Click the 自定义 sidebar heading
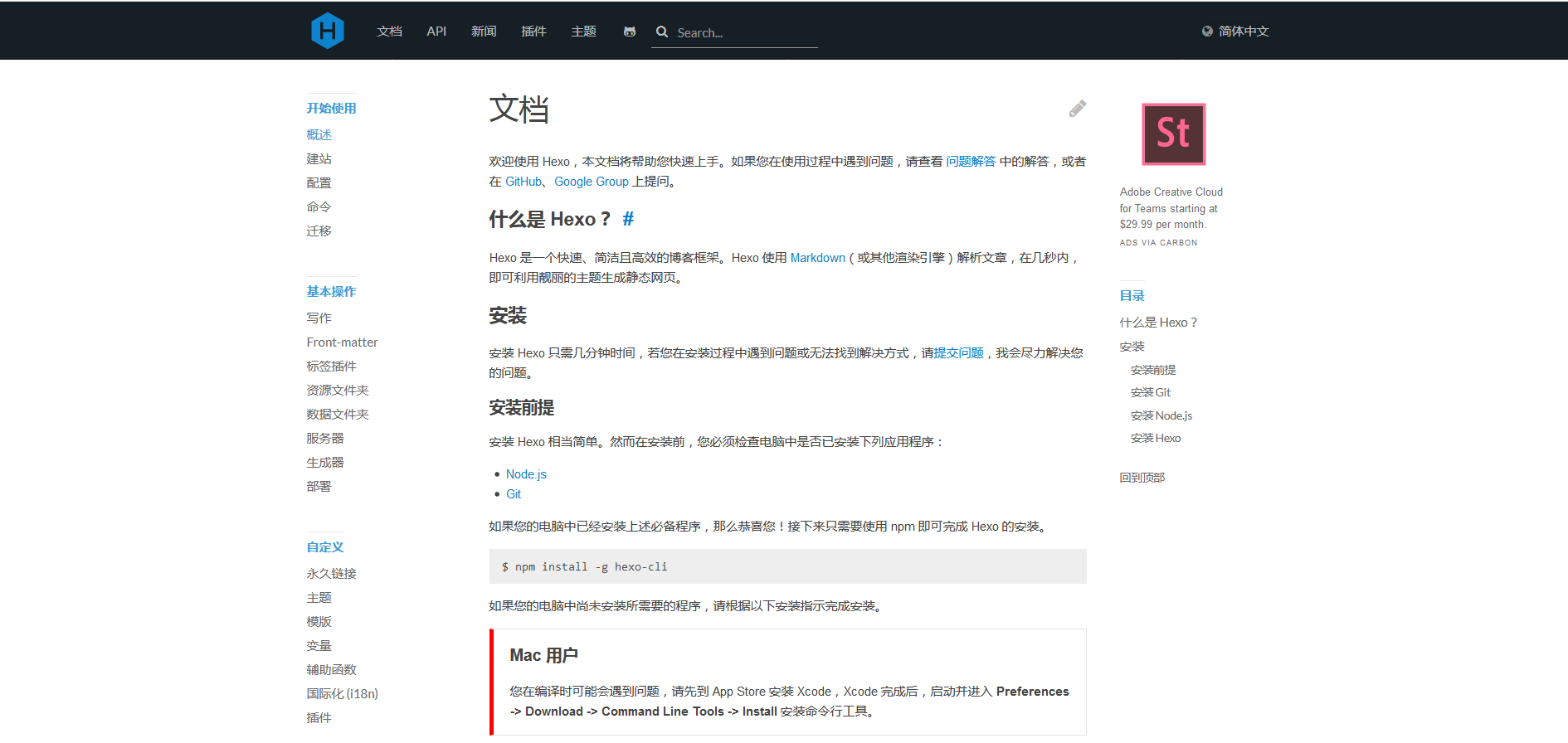Image resolution: width=1568 pixels, height=743 pixels. [325, 546]
